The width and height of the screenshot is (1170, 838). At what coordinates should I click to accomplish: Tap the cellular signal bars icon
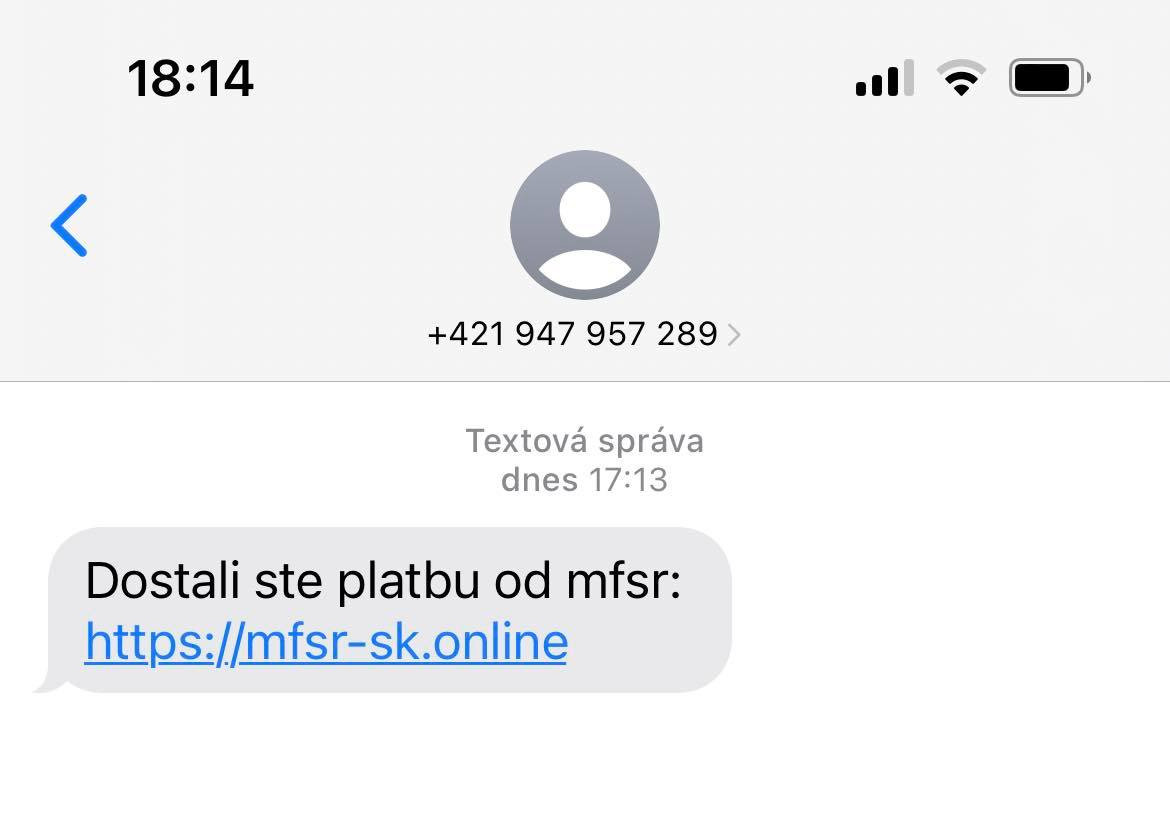[x=884, y=78]
